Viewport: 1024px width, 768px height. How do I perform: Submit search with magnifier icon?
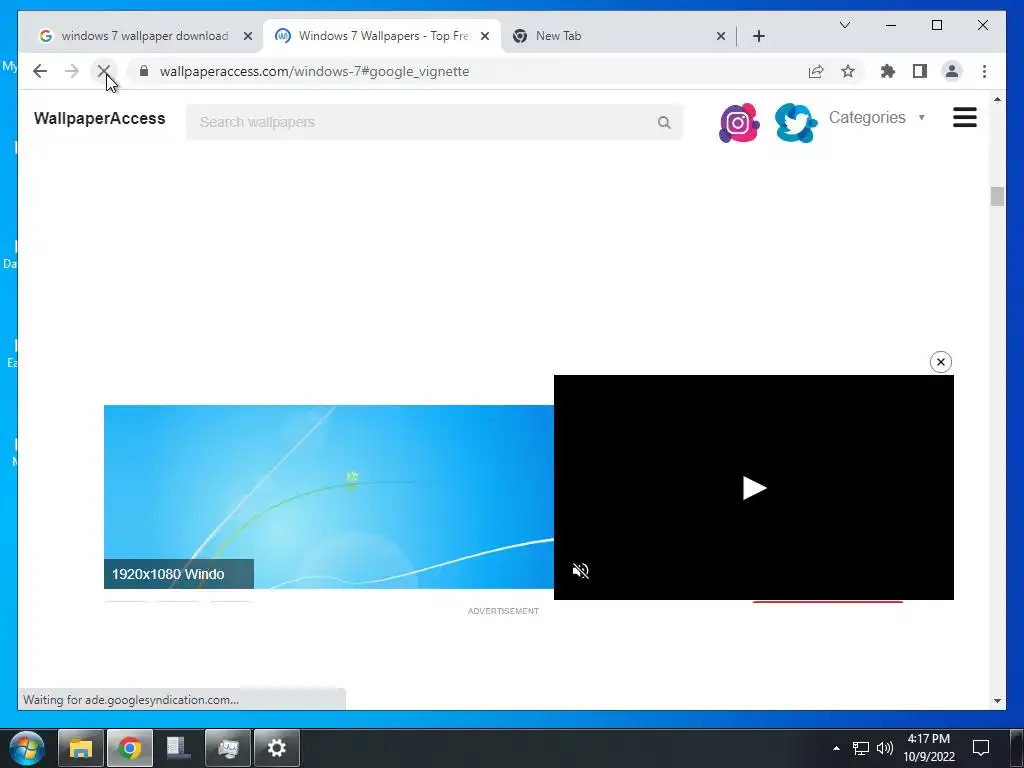click(664, 122)
